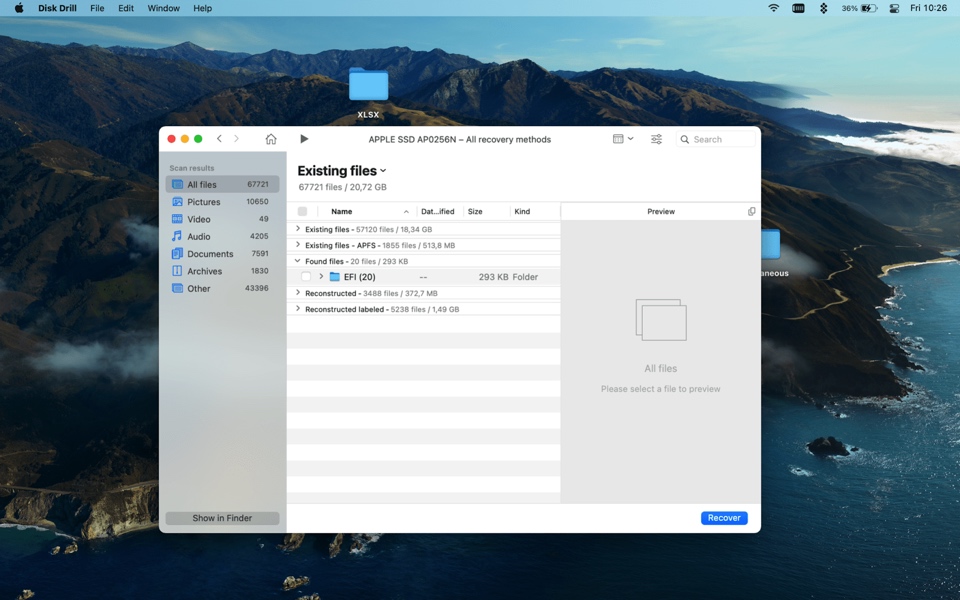Click the Other count 43396
Viewport: 960px width, 600px height.
click(257, 288)
